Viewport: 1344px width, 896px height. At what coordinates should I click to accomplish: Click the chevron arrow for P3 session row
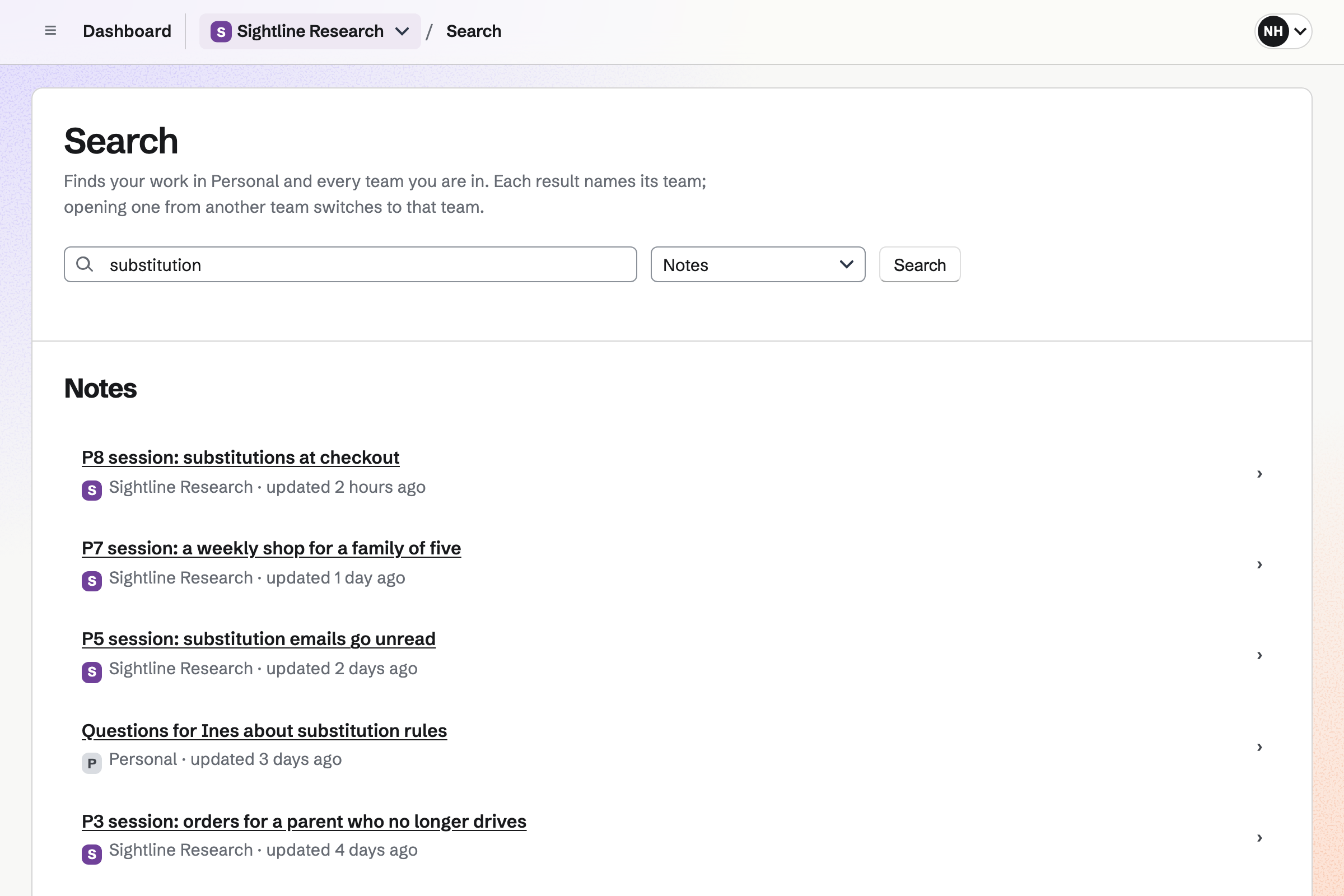pyautogui.click(x=1259, y=838)
